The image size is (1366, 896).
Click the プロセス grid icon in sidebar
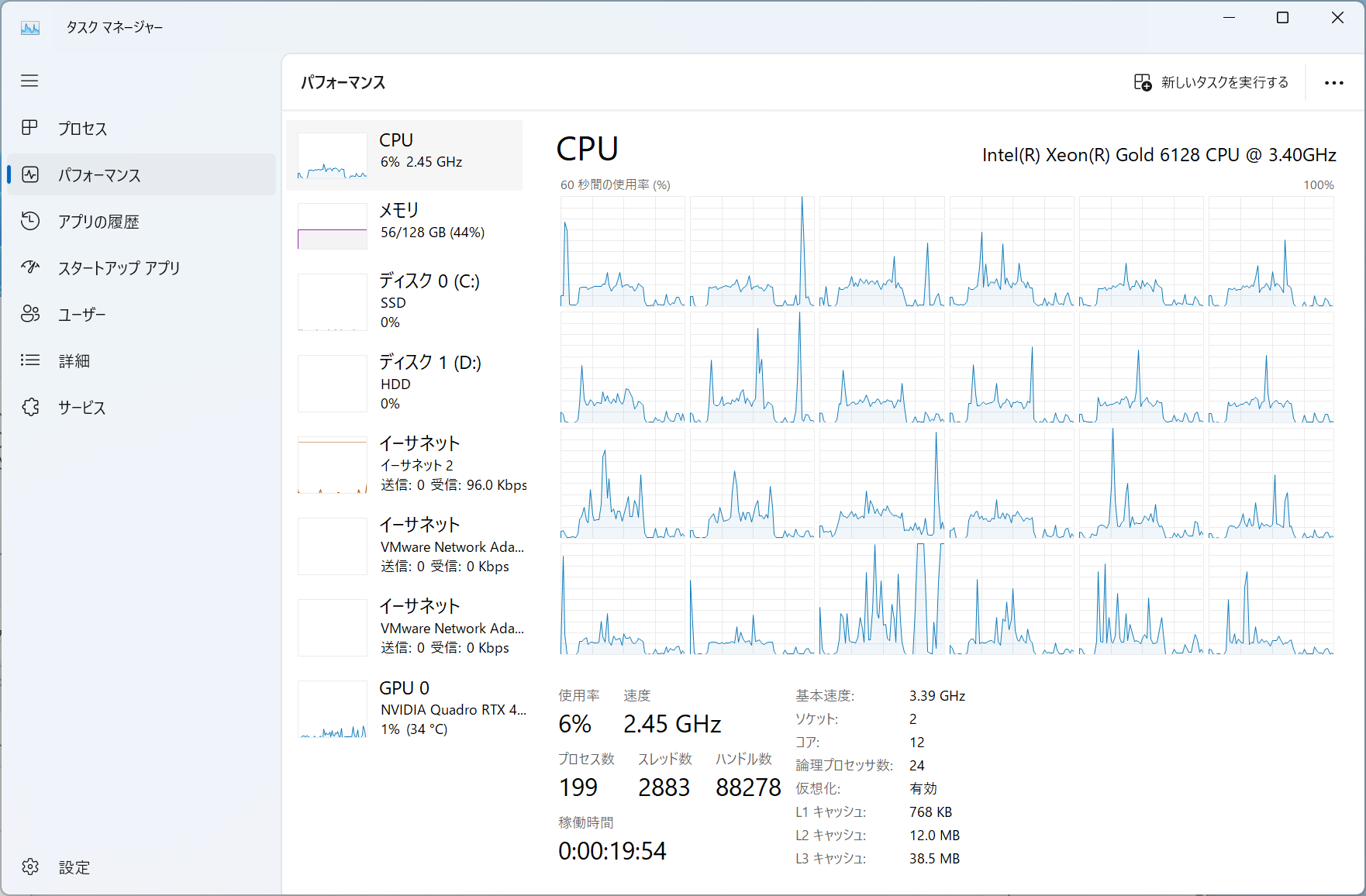tap(29, 128)
